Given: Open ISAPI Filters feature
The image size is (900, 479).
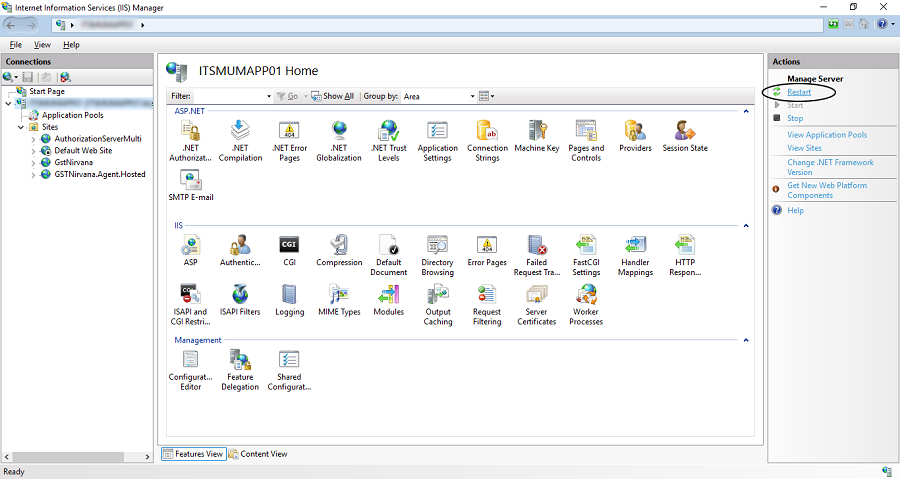Looking at the screenshot, I should 240,300.
